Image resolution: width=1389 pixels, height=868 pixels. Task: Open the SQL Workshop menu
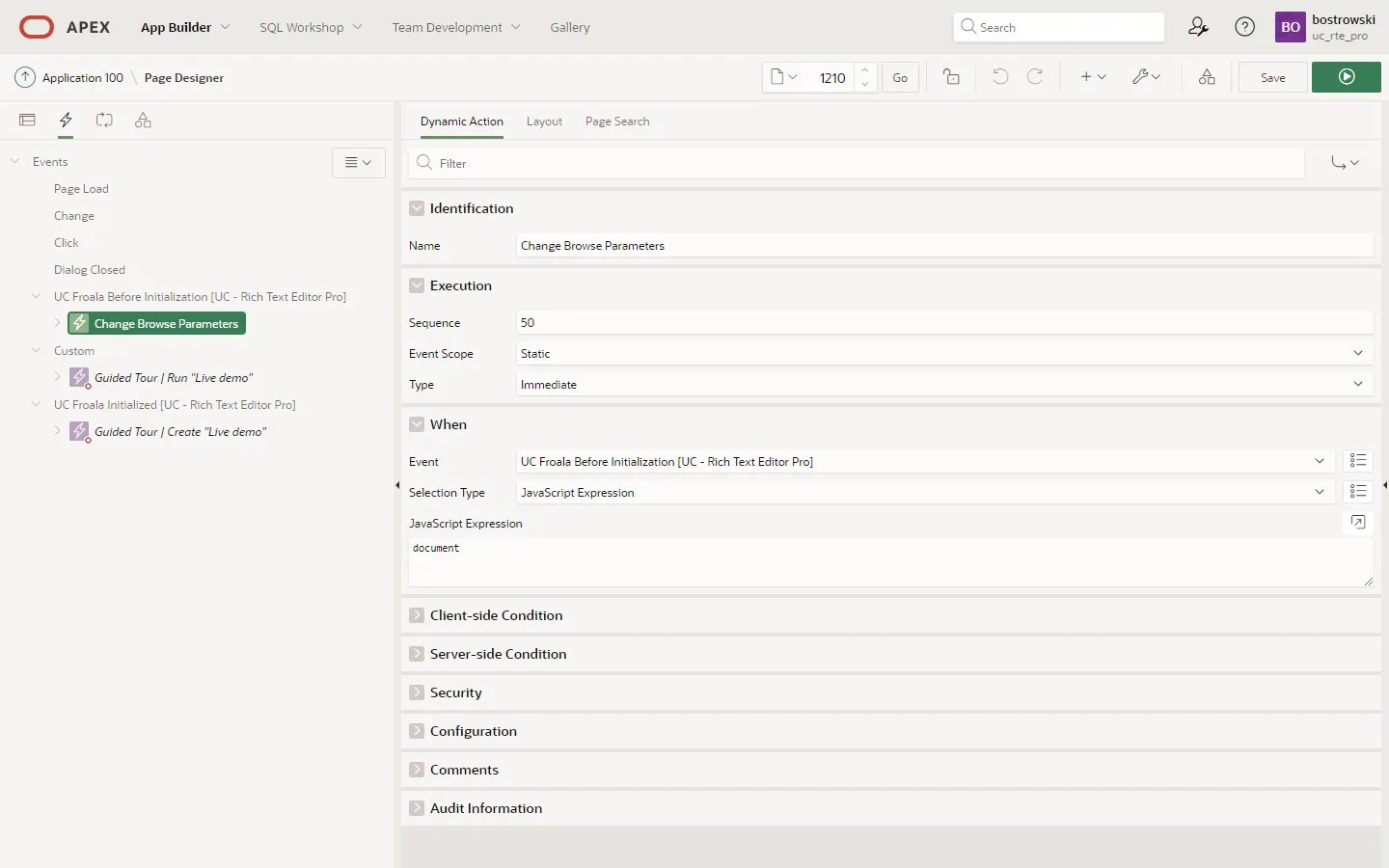(x=310, y=27)
